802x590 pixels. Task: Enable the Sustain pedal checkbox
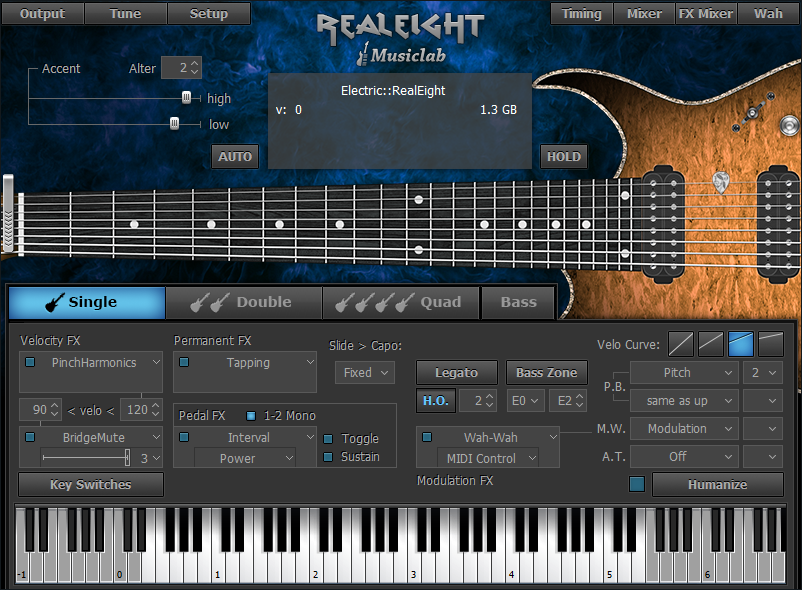(328, 457)
